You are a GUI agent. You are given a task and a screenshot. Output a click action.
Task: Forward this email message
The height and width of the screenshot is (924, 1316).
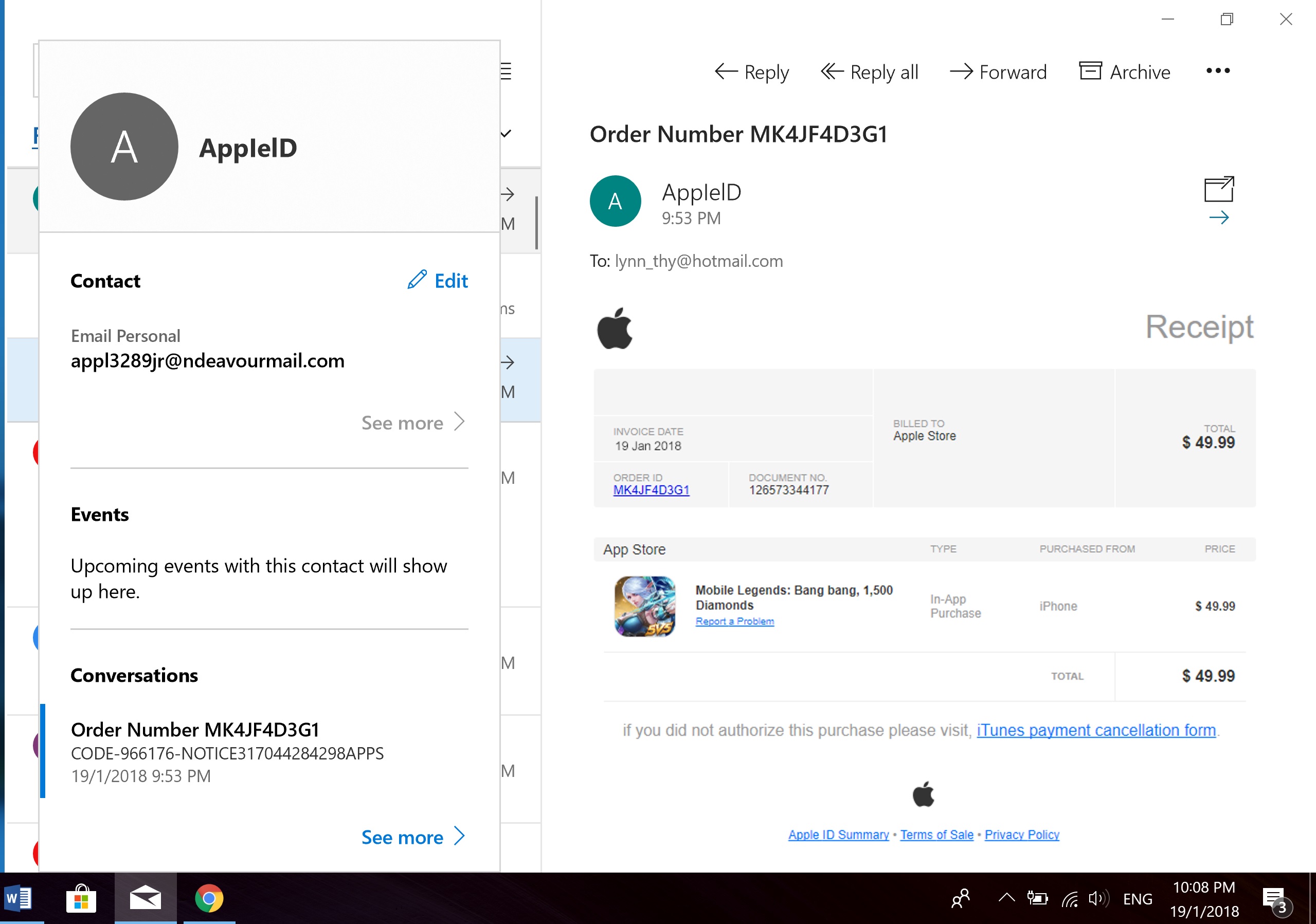(x=998, y=72)
